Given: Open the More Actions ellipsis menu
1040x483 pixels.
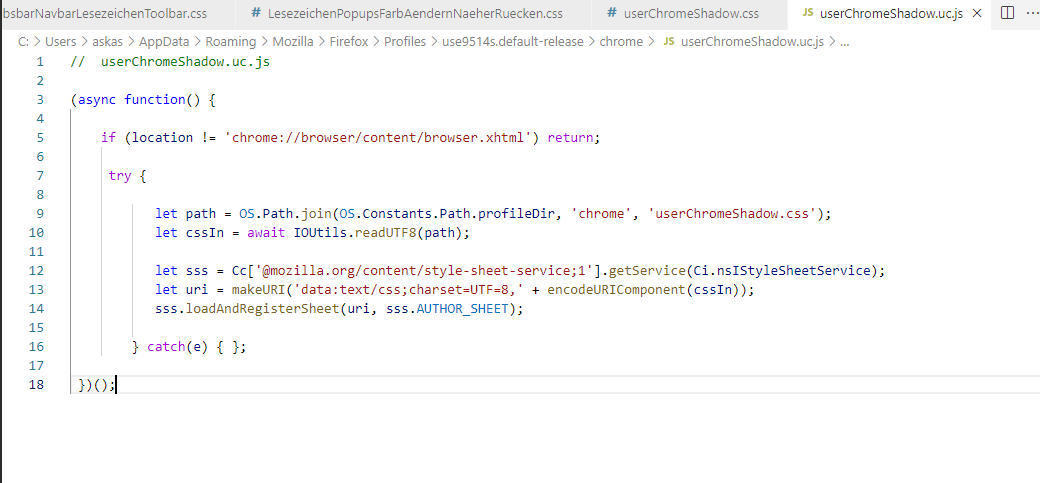Looking at the screenshot, I should tap(1033, 13).
